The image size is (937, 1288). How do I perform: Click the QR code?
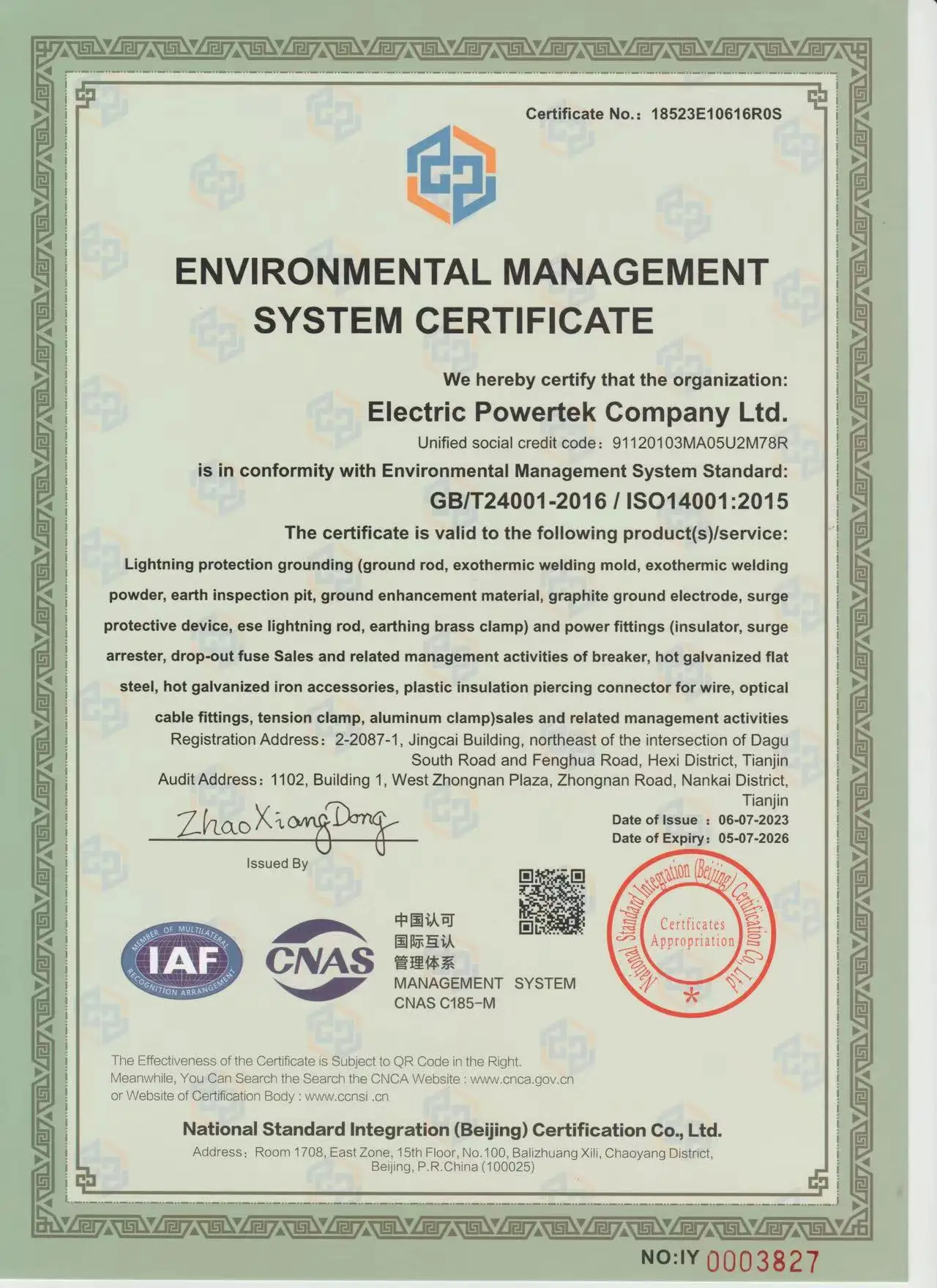pos(551,902)
